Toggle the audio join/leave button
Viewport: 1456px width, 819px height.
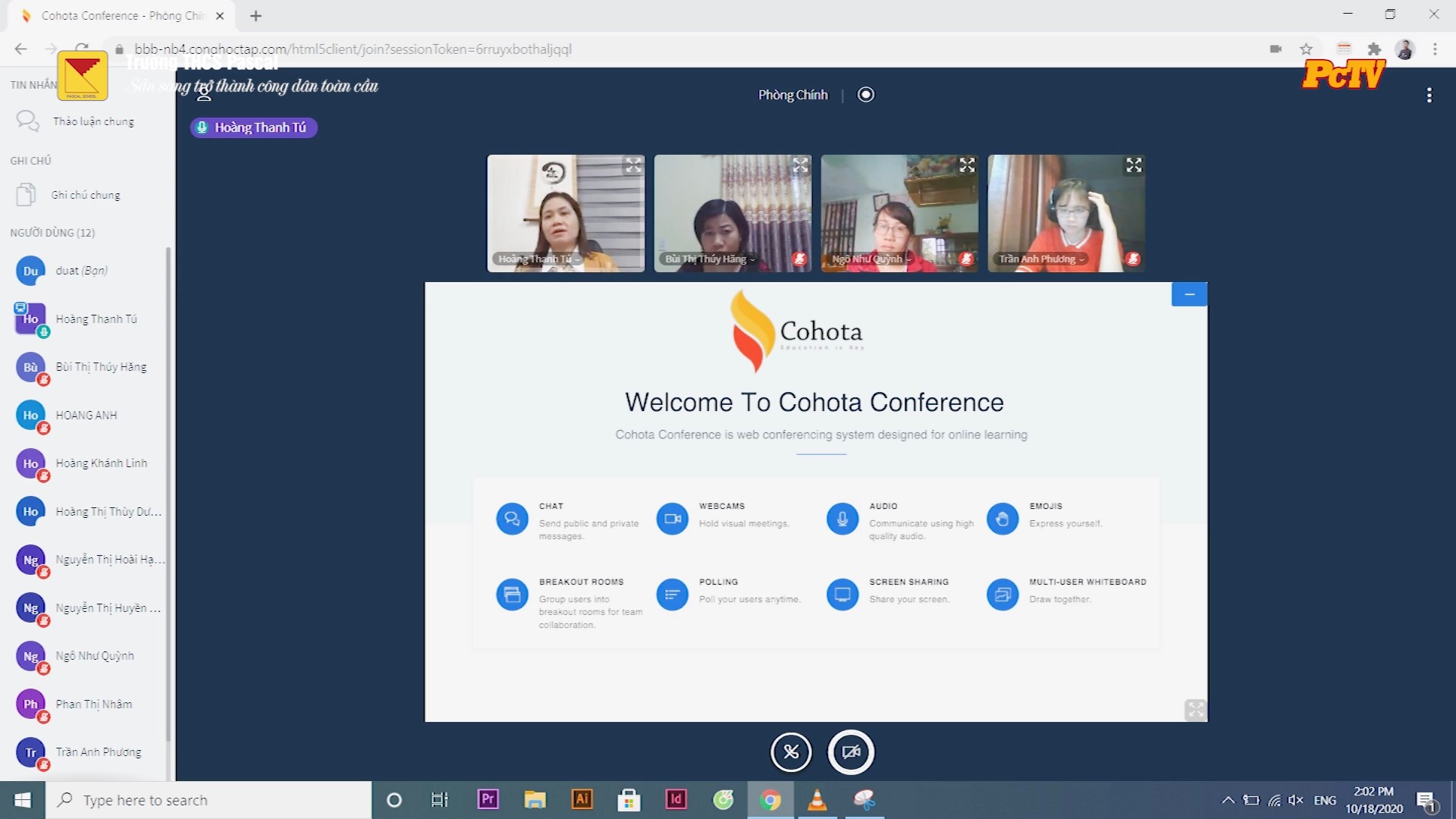[x=791, y=752]
